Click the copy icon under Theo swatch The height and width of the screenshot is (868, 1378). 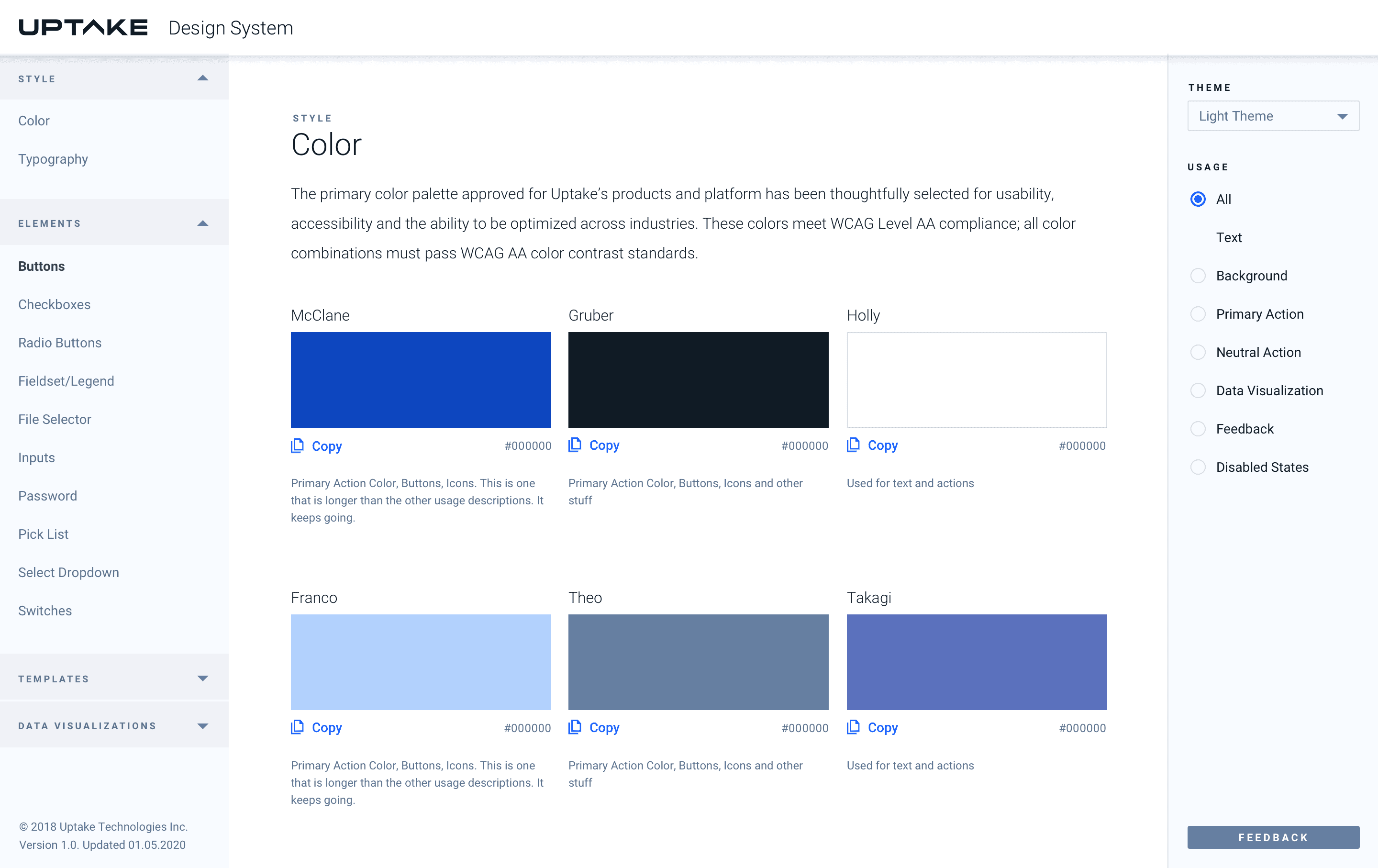click(x=575, y=727)
